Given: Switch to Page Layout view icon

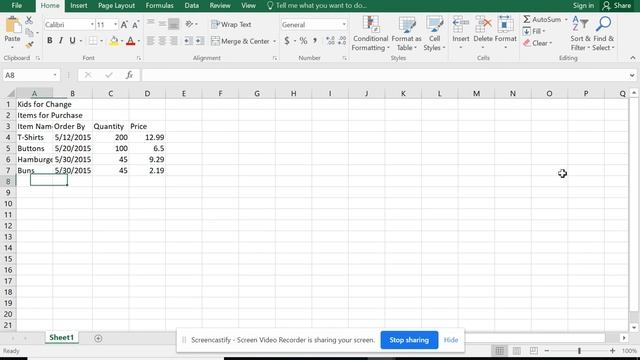Looking at the screenshot, I should (516, 351).
